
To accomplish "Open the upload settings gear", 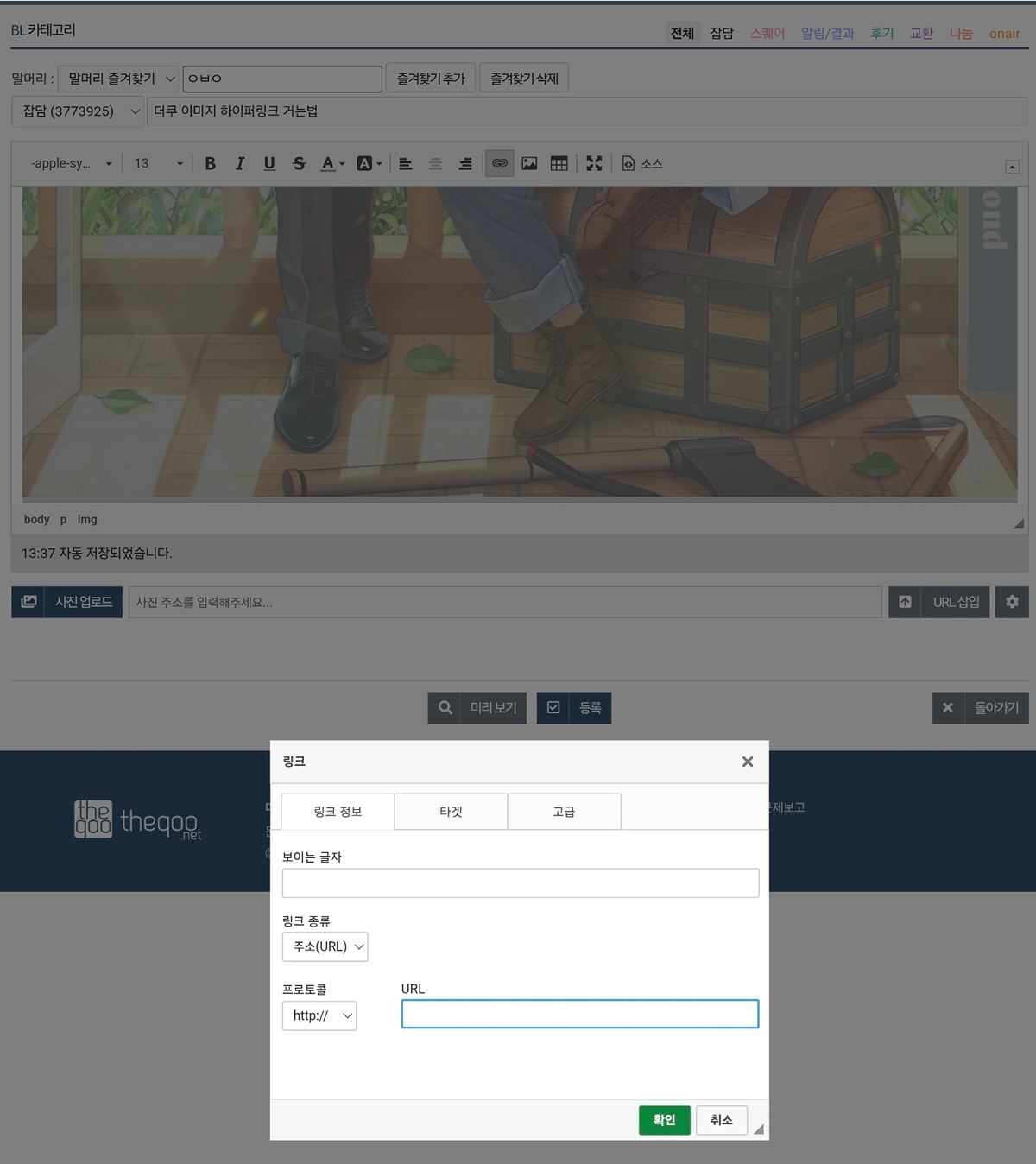I will click(x=1012, y=602).
